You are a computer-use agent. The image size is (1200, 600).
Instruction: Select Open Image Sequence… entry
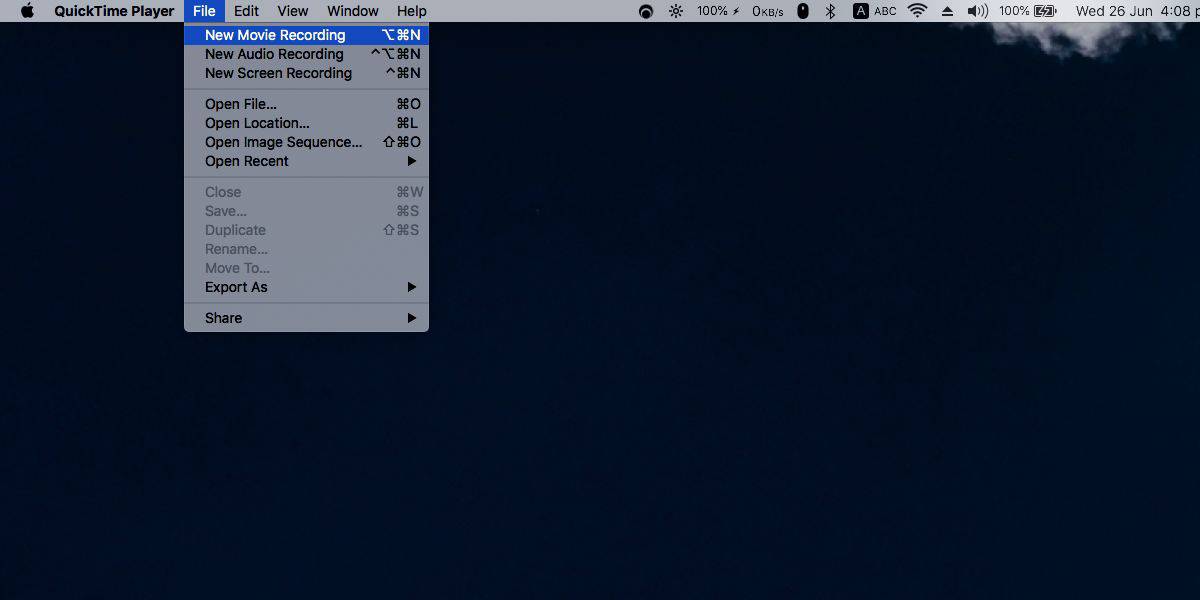[x=306, y=142]
